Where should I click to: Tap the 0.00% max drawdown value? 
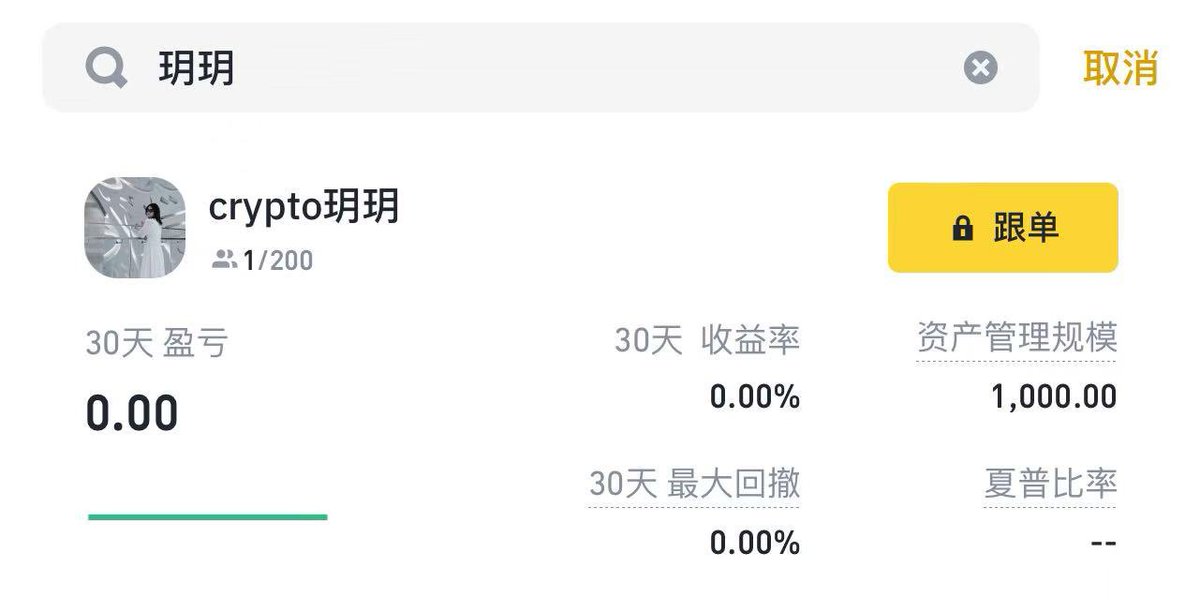pos(755,543)
